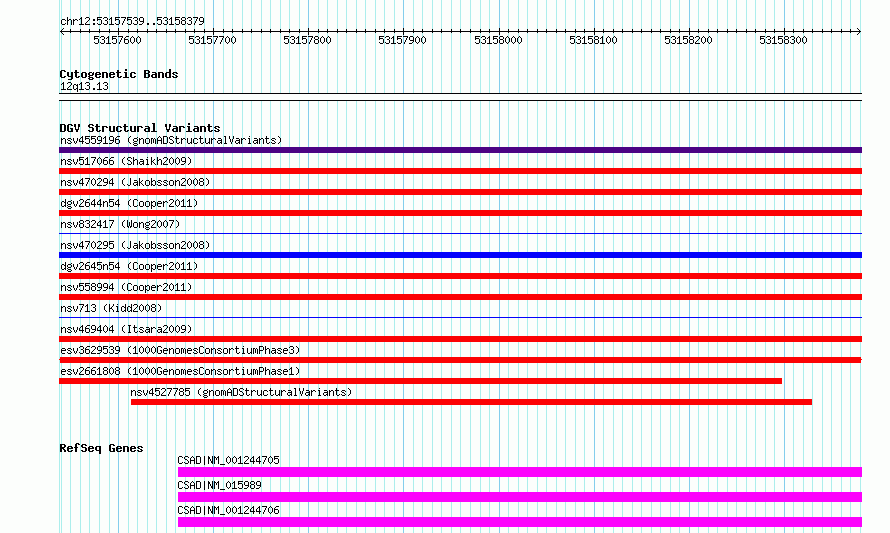Click ruler position 53157800
Image resolution: width=890 pixels, height=533 pixels.
[307, 40]
